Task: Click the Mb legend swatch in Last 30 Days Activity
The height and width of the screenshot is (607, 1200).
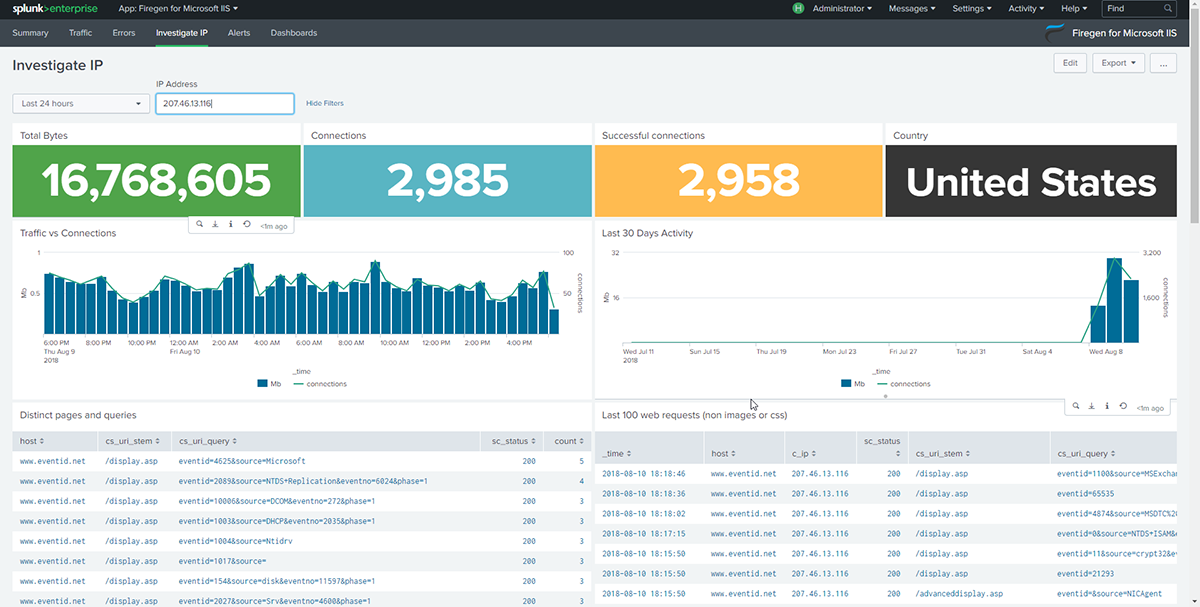Action: [x=846, y=384]
